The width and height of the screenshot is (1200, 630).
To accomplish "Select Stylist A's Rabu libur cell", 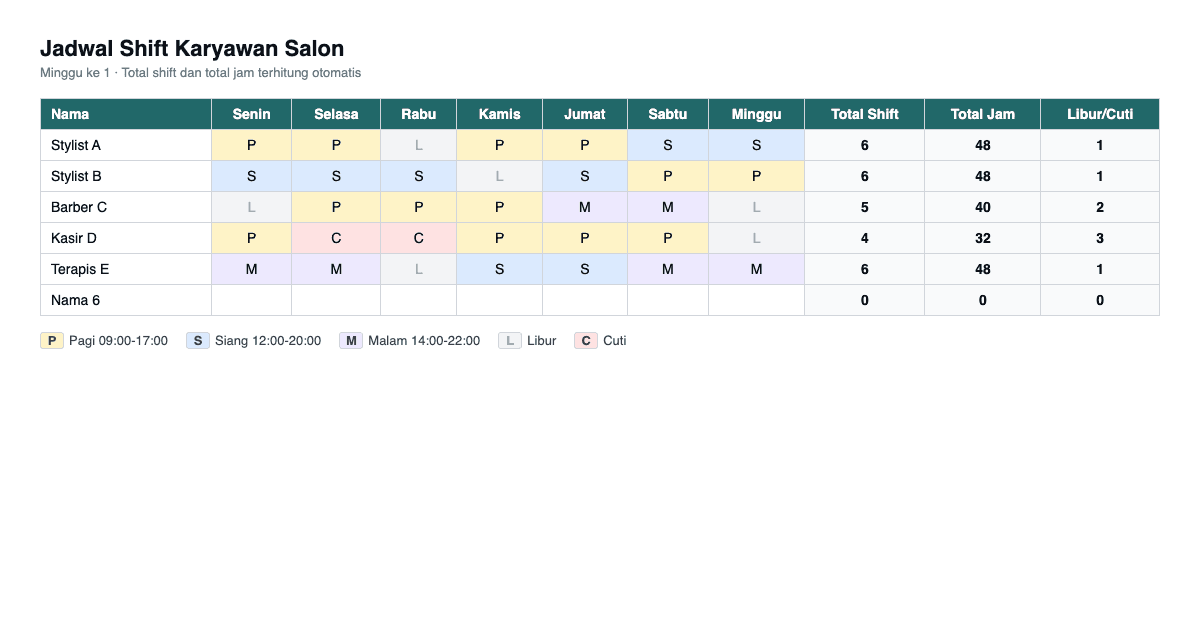I will [418, 145].
